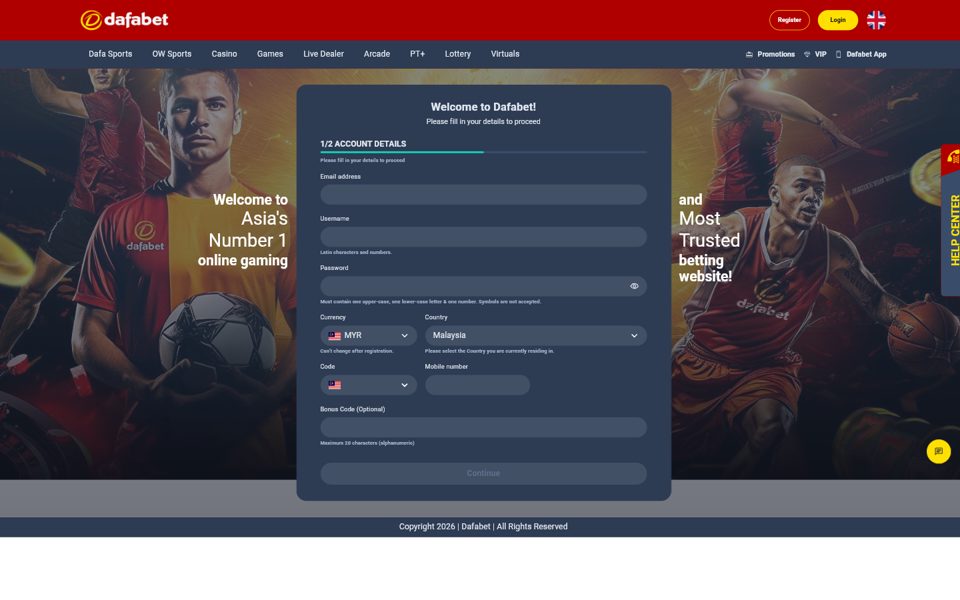Open the Lottery section
The height and width of the screenshot is (600, 960).
pyautogui.click(x=458, y=54)
